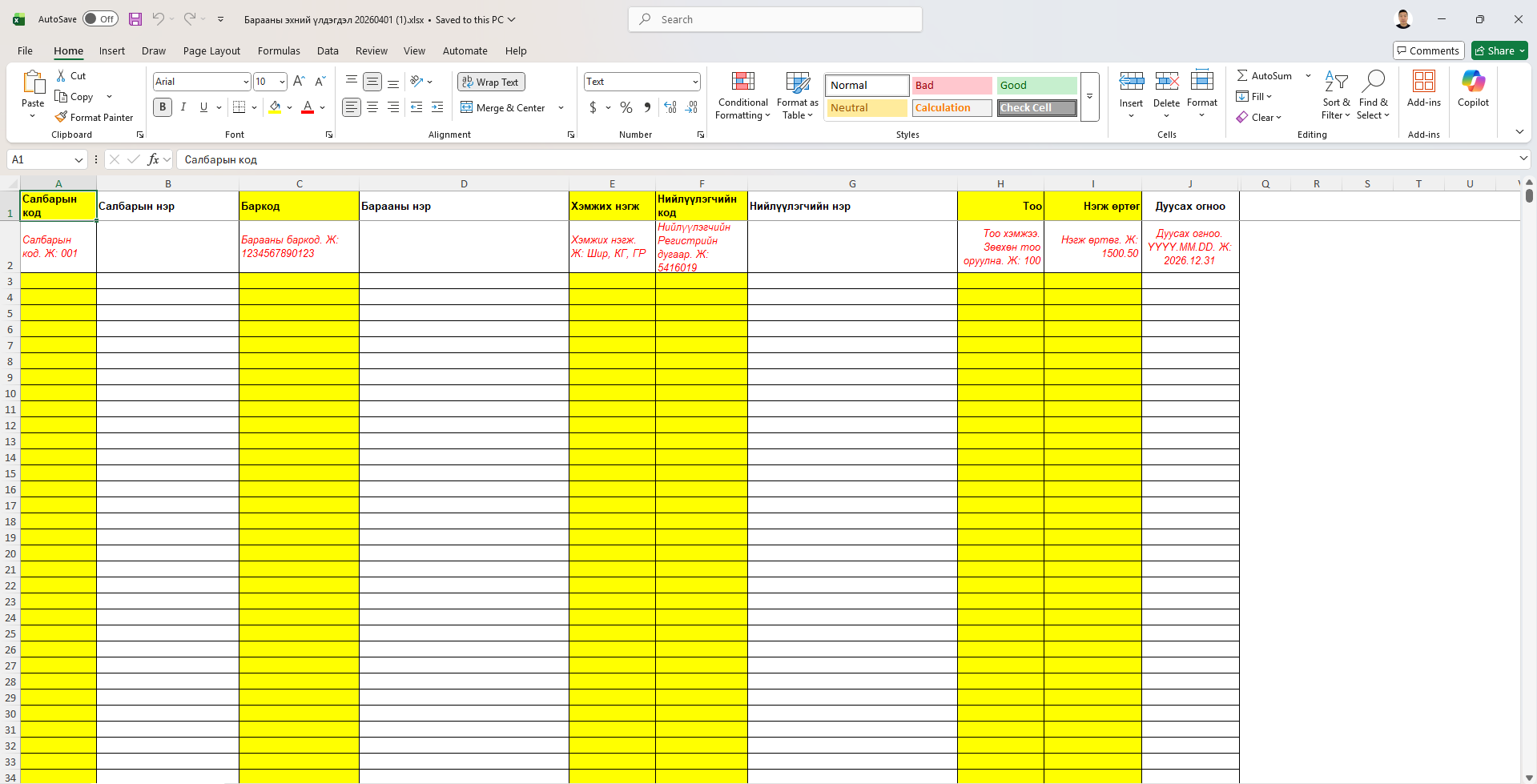Click the Format Painter brush icon
The height and width of the screenshot is (784, 1537).
[61, 117]
